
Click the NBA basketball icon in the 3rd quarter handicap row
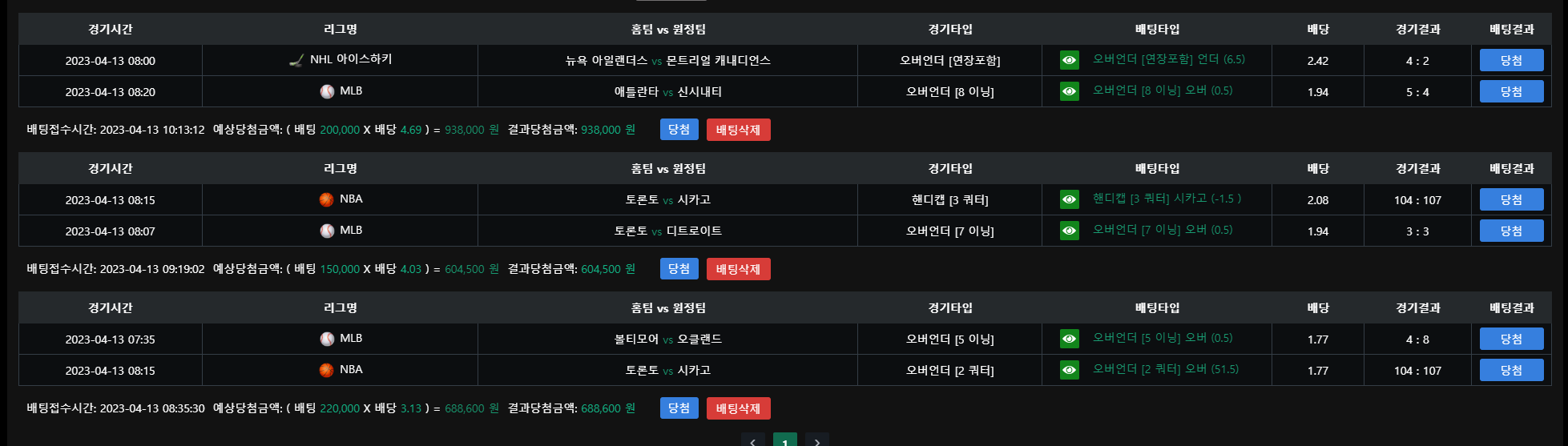click(326, 199)
